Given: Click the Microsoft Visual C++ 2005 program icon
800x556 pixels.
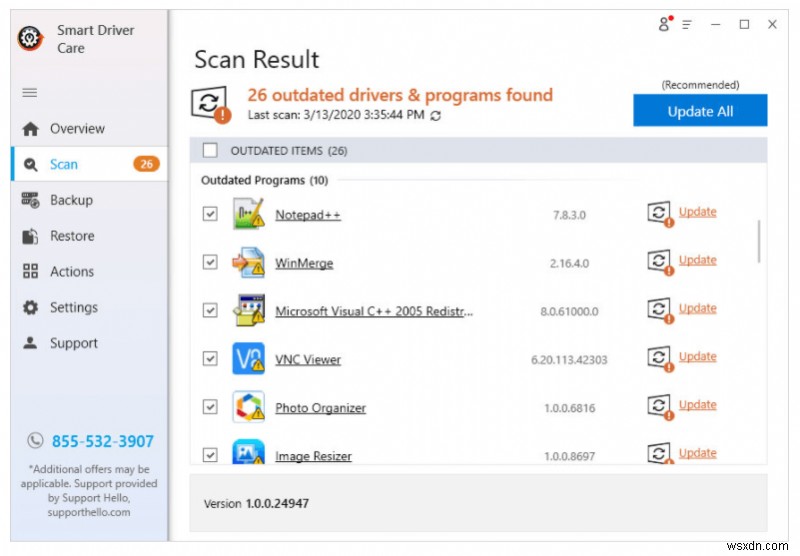Looking at the screenshot, I should click(249, 310).
